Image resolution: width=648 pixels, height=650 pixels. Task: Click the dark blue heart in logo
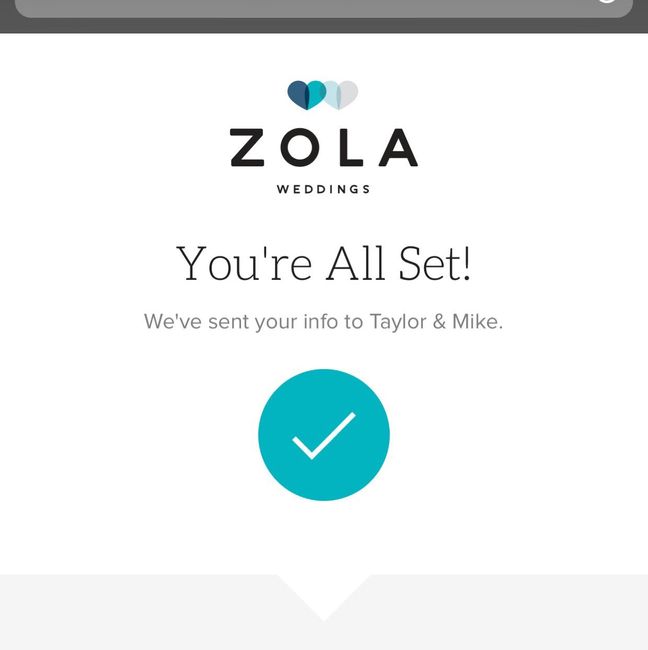297,95
